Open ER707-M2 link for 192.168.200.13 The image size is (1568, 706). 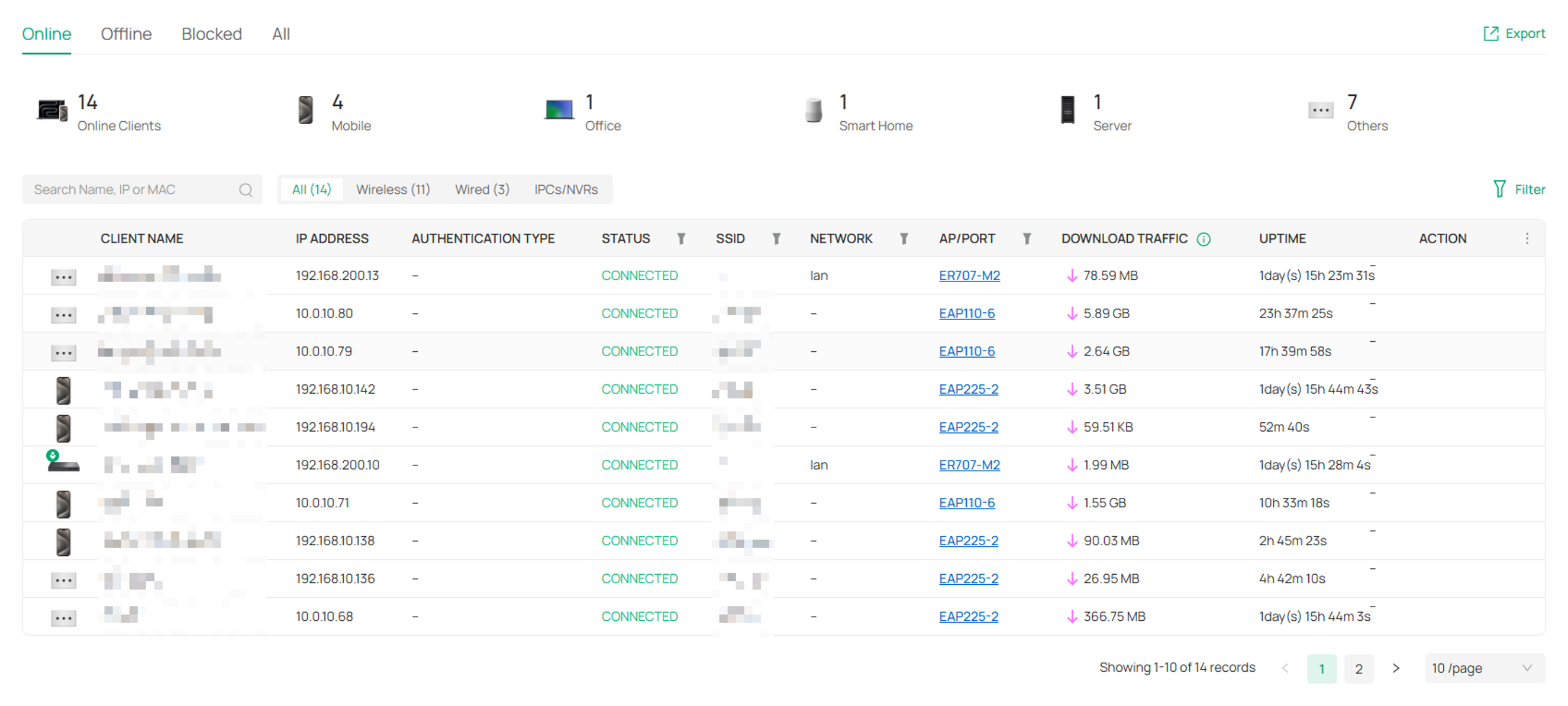[969, 276]
